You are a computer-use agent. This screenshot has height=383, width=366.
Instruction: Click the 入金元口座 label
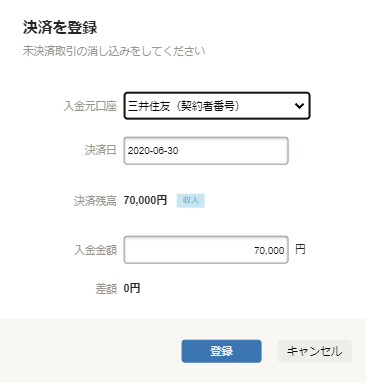90,106
